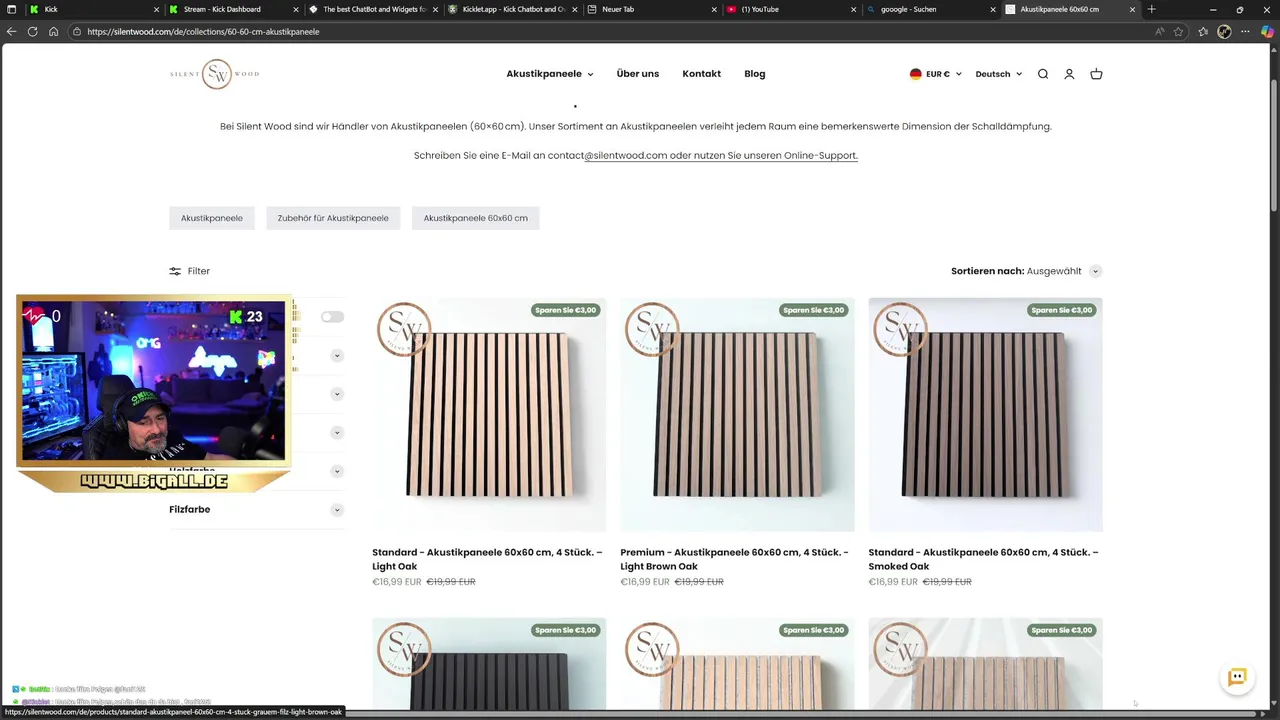Screen dimensions: 1280x720
Task: Open Standard Smoked Oak product title
Action: click(x=983, y=559)
